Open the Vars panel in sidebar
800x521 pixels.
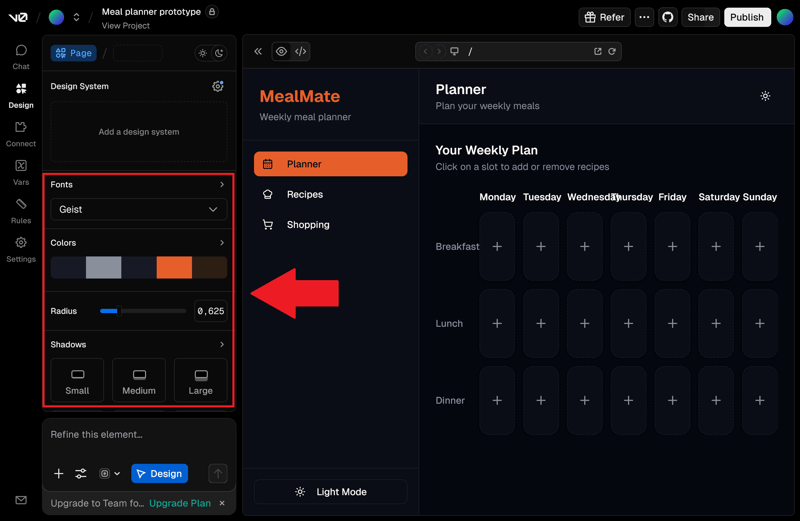(x=21, y=172)
